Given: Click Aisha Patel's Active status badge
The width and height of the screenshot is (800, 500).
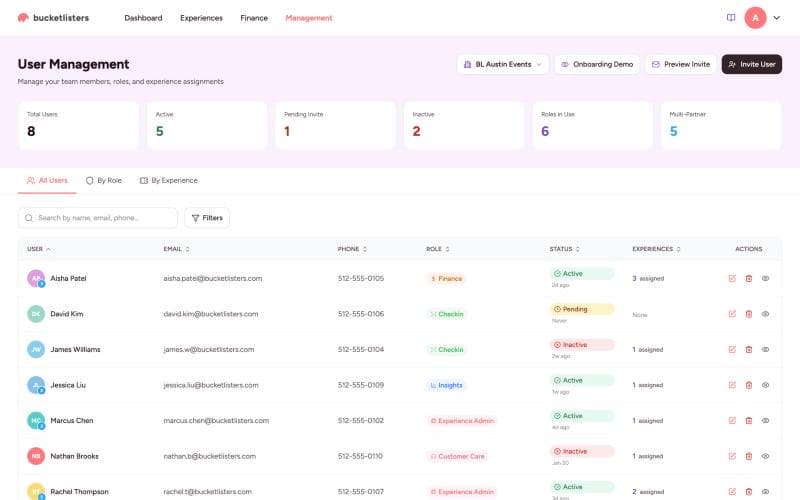Looking at the screenshot, I should pyautogui.click(x=582, y=274).
